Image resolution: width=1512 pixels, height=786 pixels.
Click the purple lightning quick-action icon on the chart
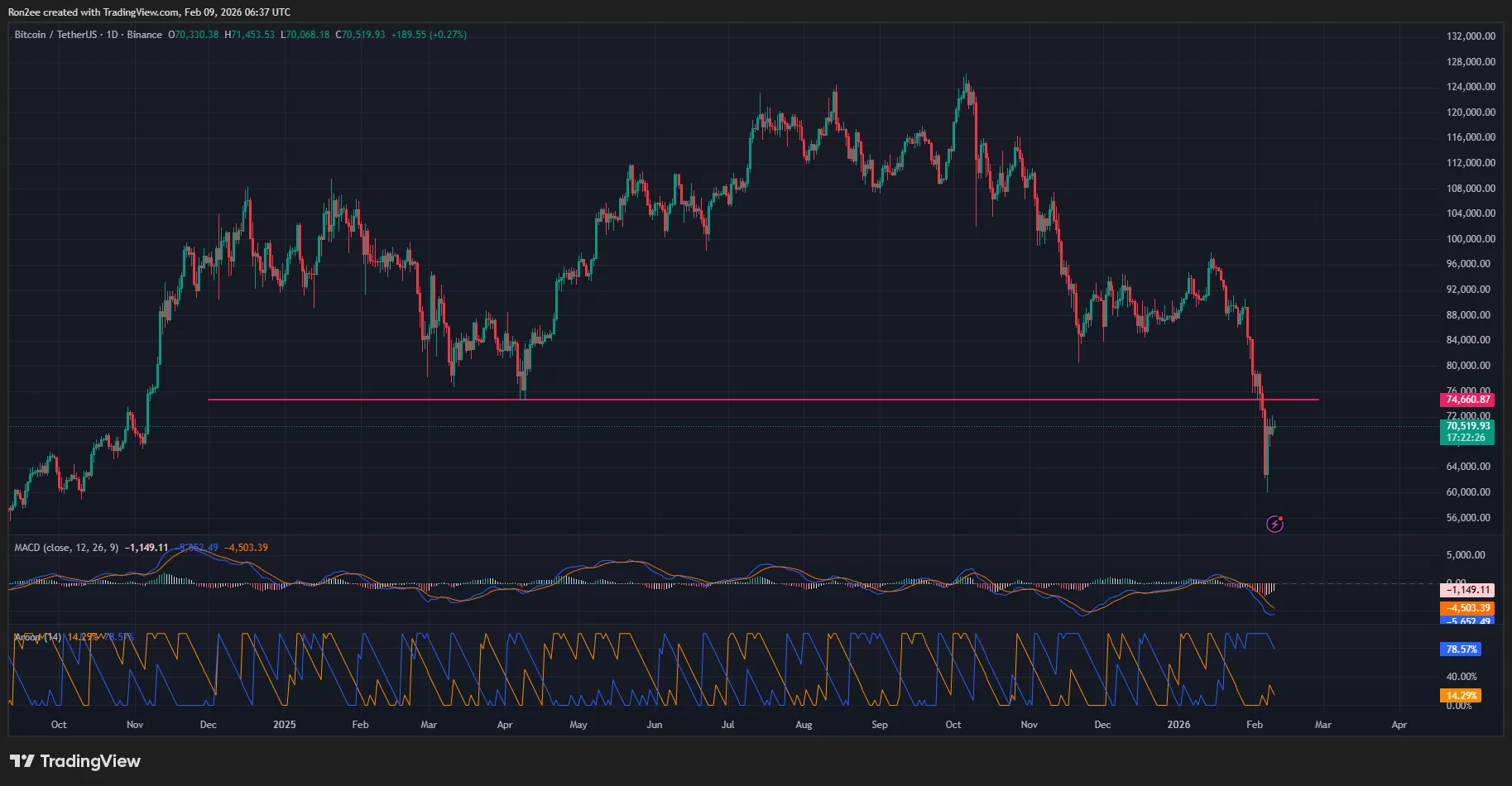(x=1274, y=524)
